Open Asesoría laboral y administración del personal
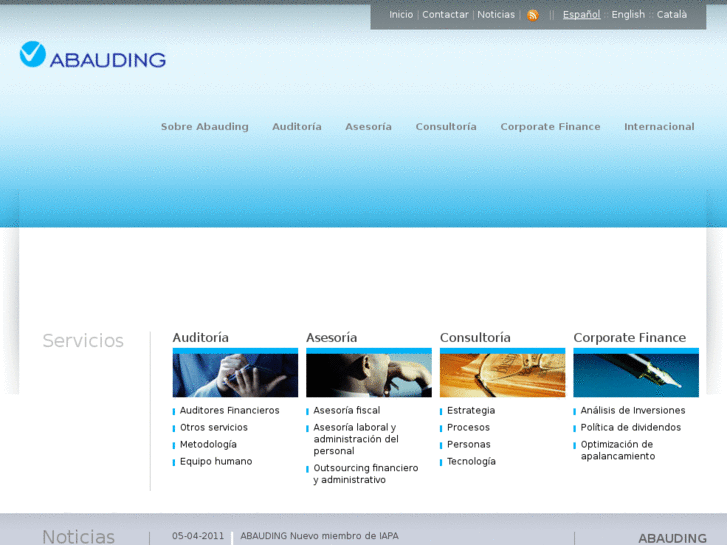This screenshot has height=545, width=727. click(356, 439)
